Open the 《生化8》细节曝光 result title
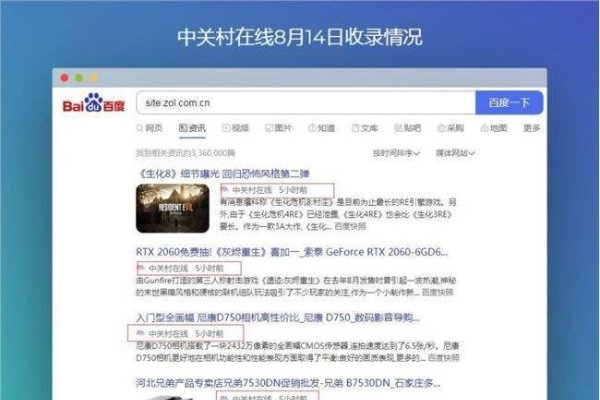 pos(222,174)
